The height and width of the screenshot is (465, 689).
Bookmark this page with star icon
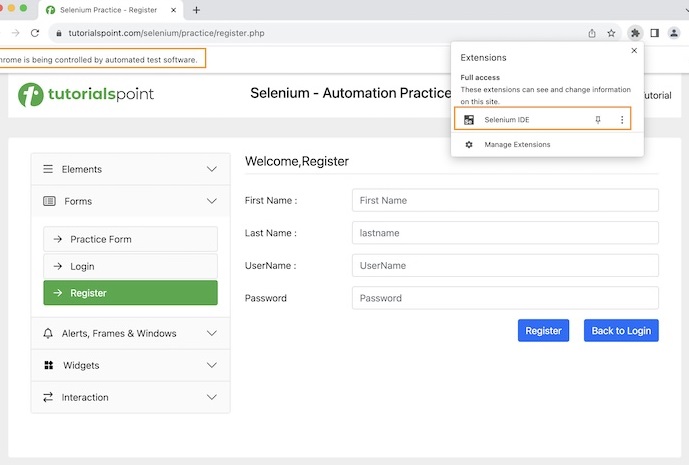[611, 33]
